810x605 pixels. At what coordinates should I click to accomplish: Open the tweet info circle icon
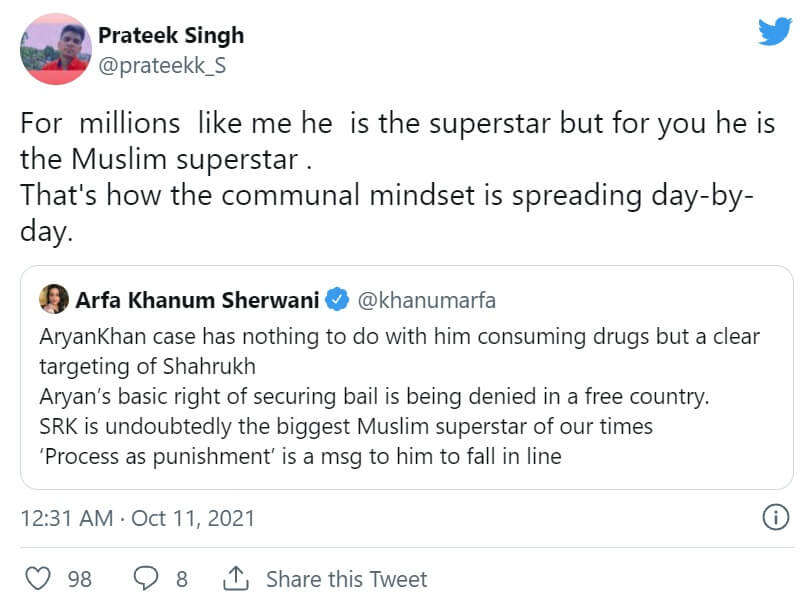(775, 517)
